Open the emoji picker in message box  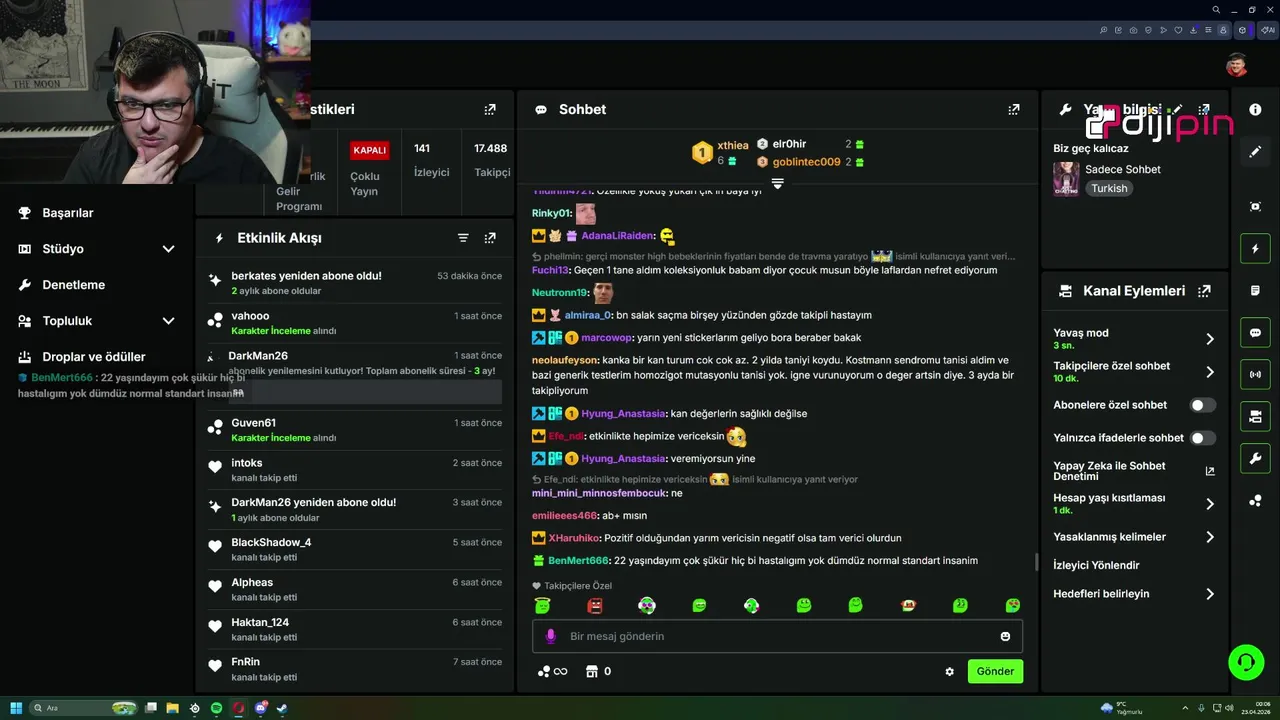(1005, 636)
